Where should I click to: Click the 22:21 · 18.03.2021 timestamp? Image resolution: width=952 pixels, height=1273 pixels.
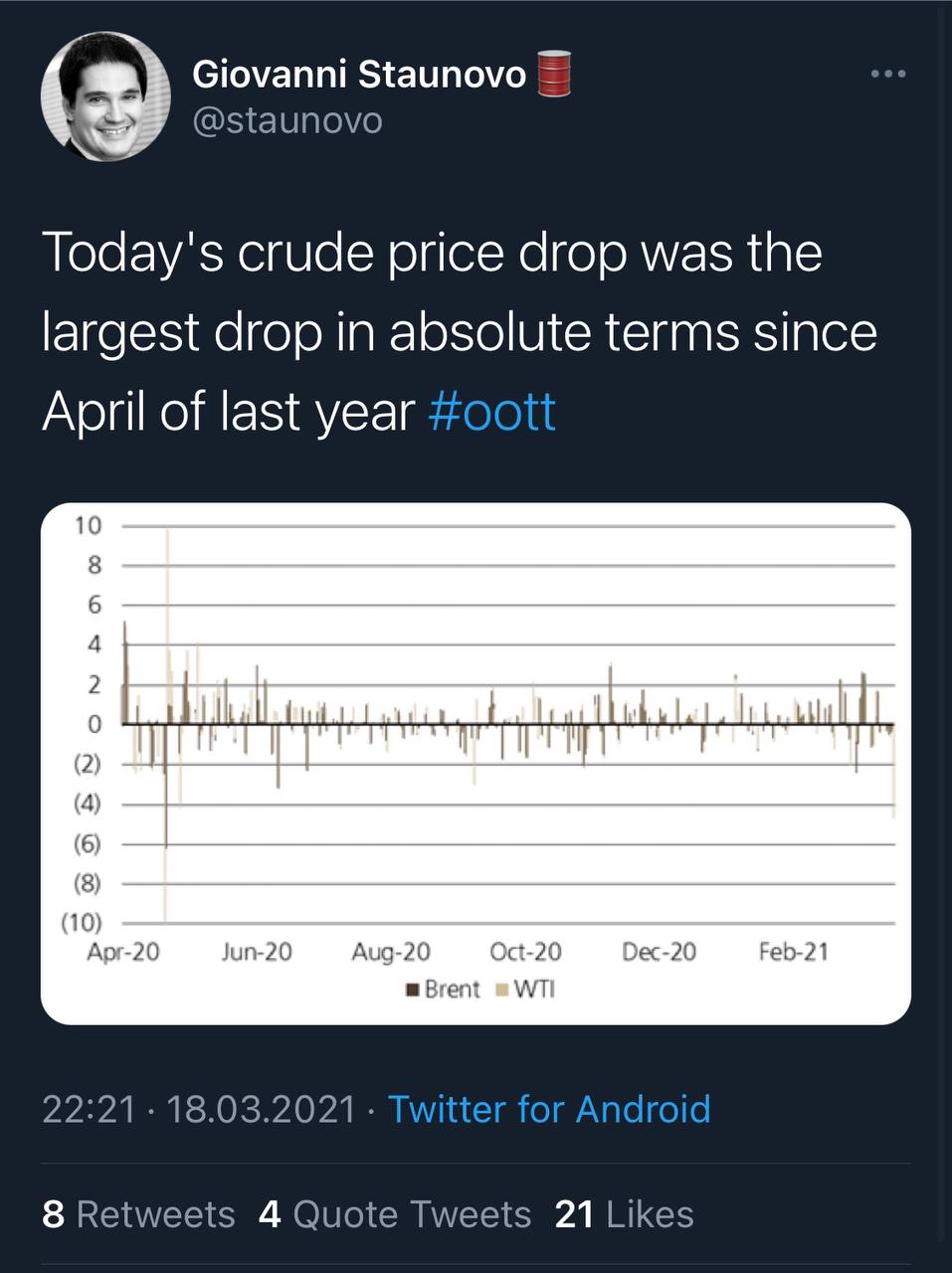pyautogui.click(x=199, y=1108)
